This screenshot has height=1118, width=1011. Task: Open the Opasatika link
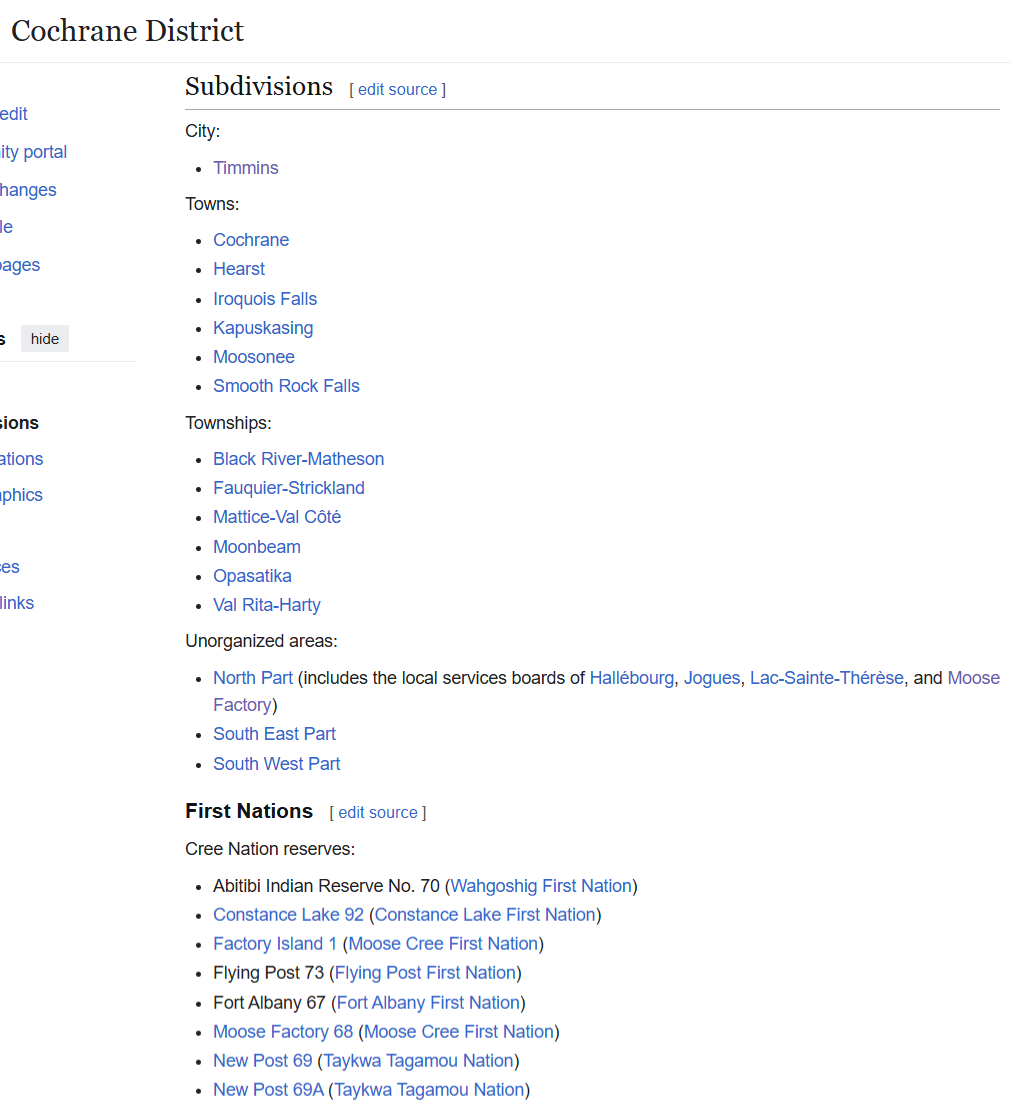point(252,575)
